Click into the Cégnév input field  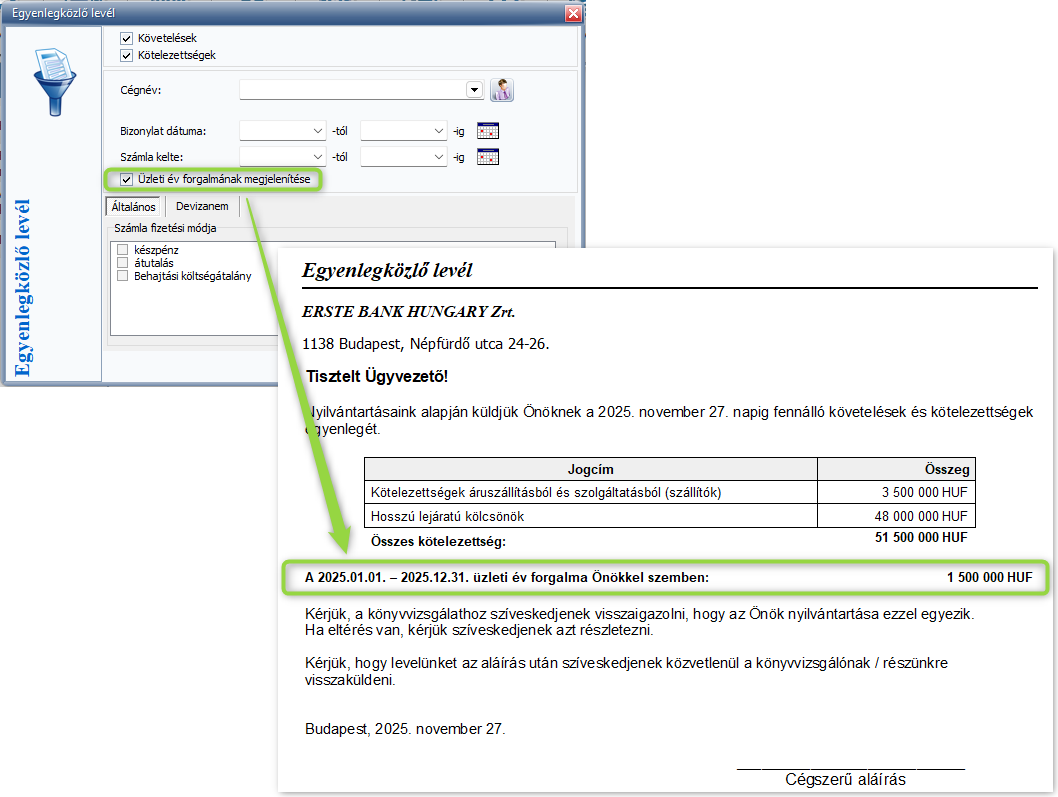pyautogui.click(x=352, y=90)
